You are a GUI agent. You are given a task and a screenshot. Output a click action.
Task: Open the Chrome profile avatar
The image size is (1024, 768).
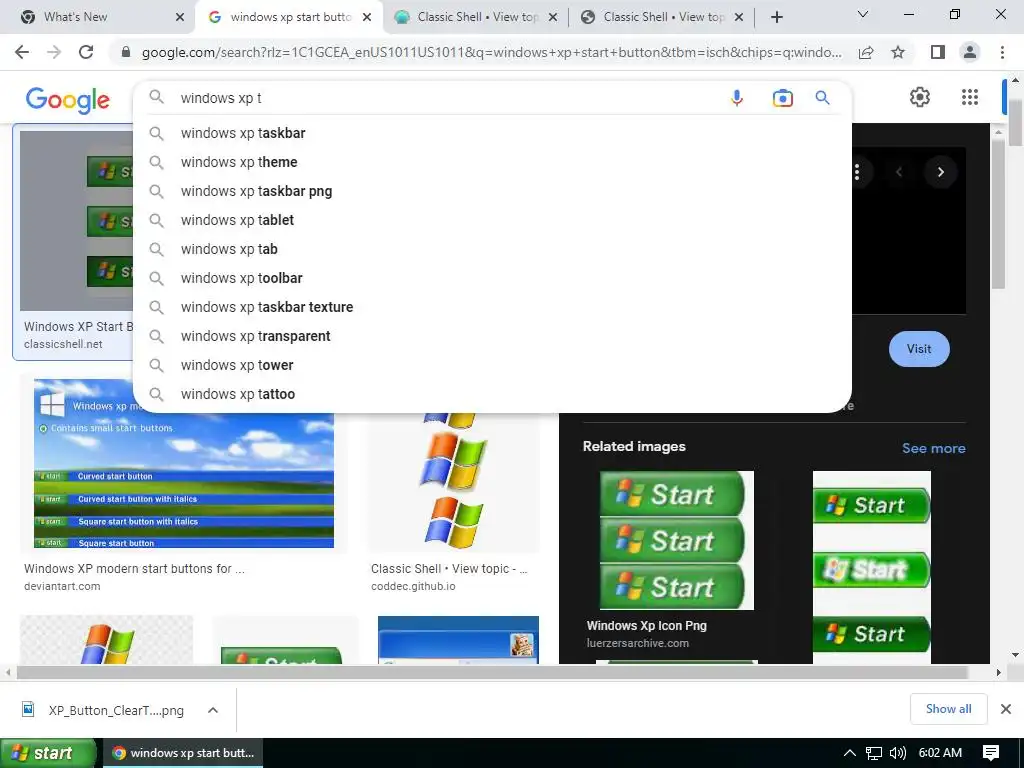click(970, 52)
